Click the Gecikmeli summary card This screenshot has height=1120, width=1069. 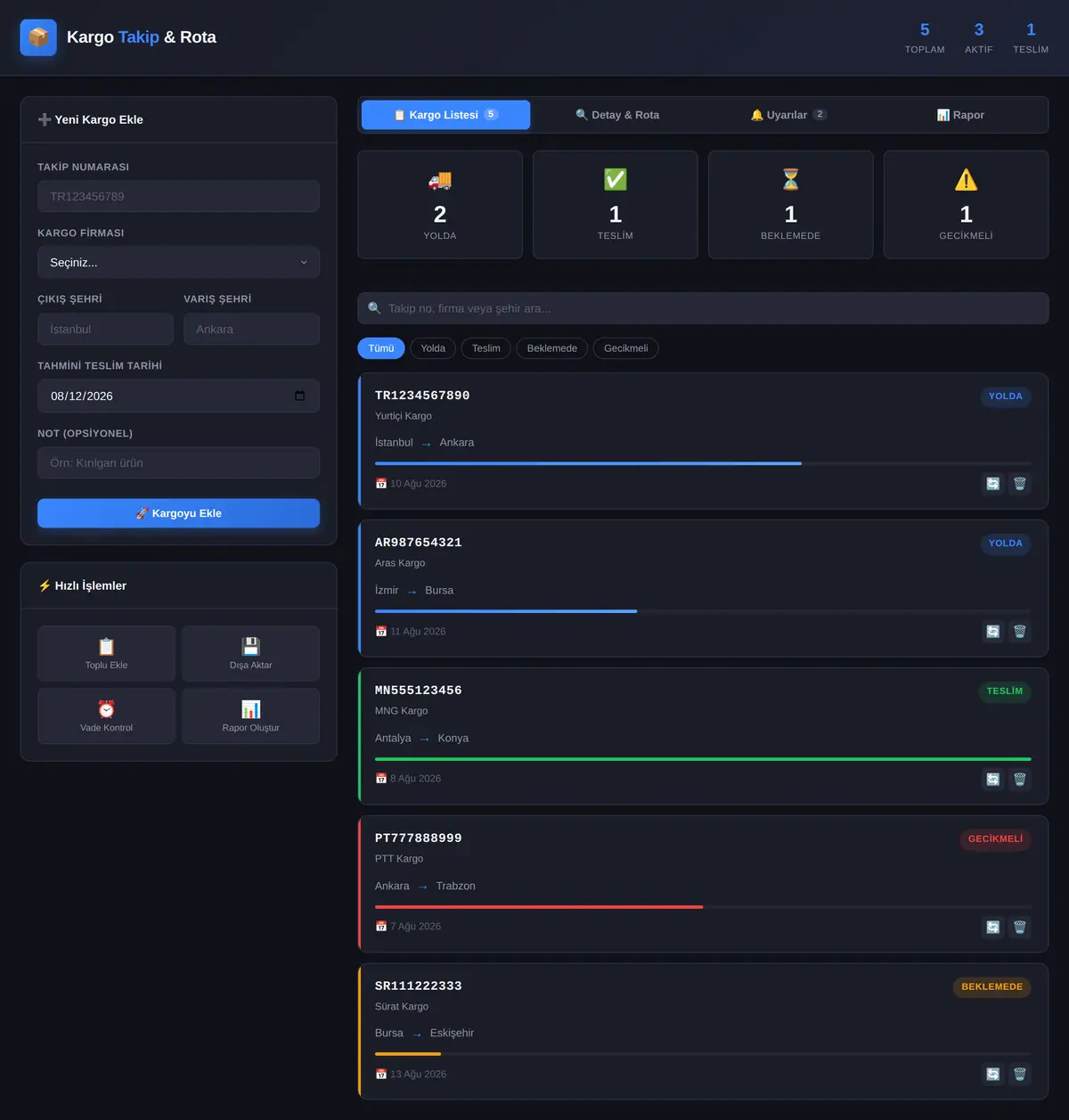coord(966,205)
